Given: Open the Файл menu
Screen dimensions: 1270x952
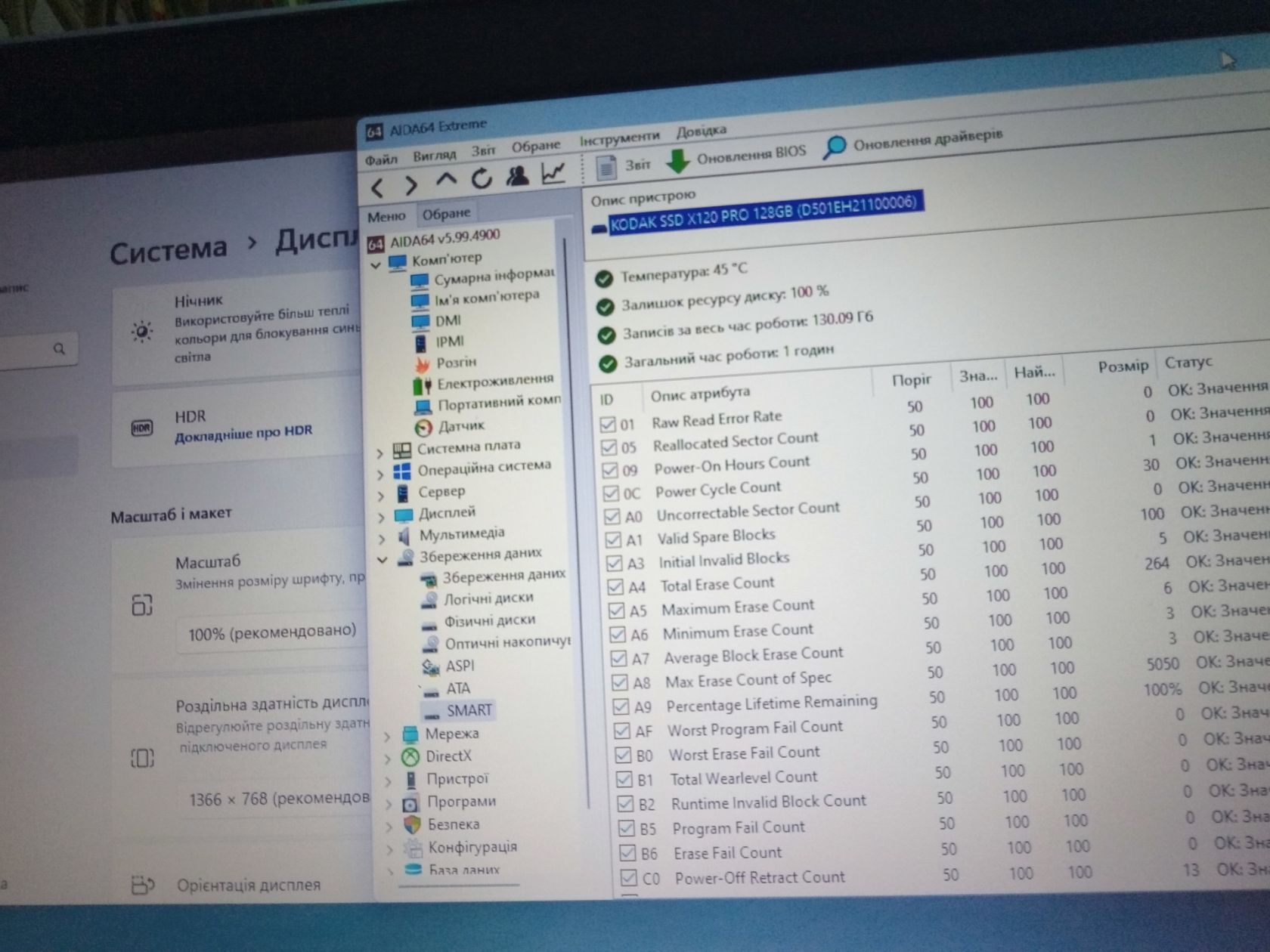Looking at the screenshot, I should coord(381,159).
